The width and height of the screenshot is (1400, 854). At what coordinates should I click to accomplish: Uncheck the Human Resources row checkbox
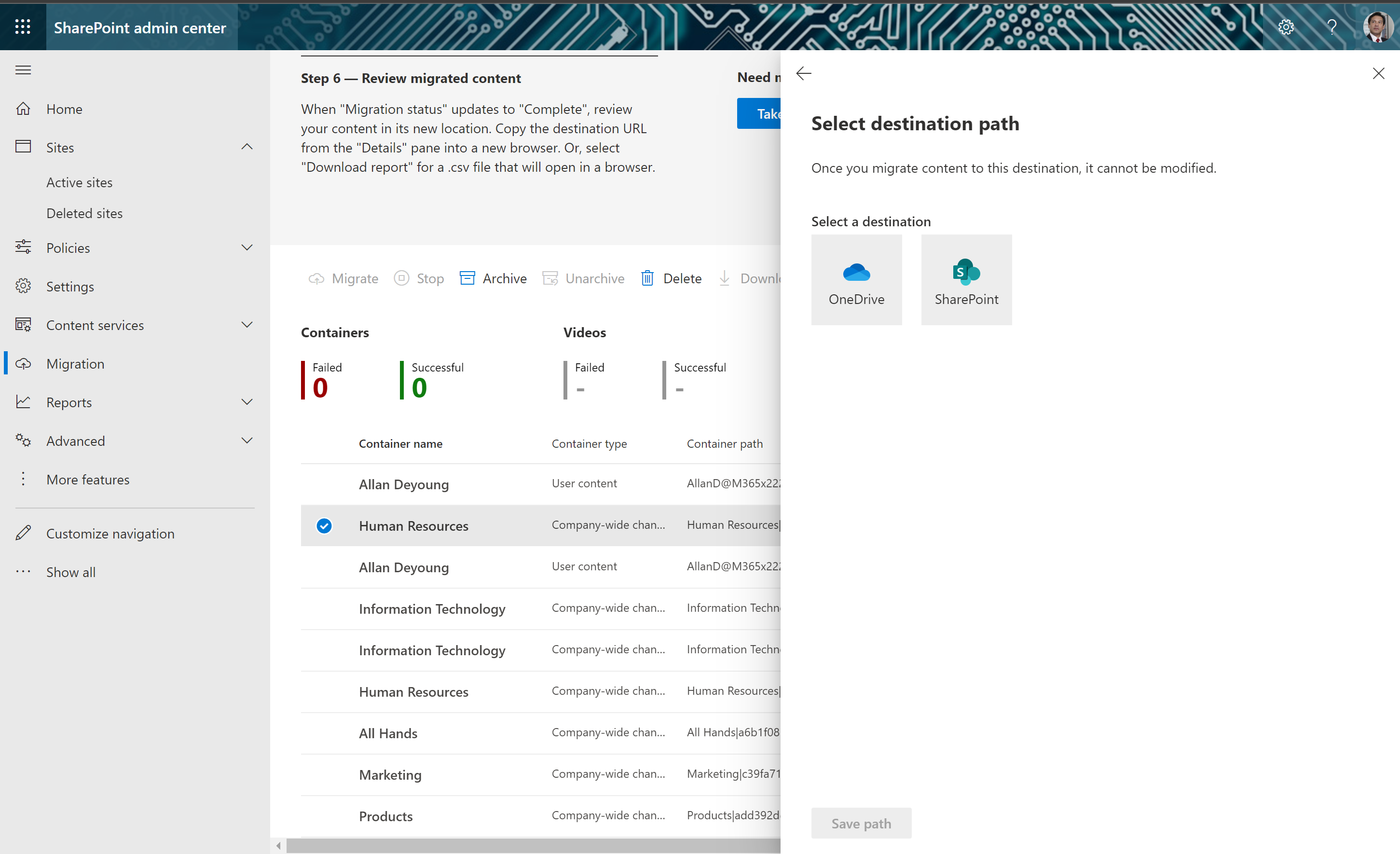tap(324, 525)
